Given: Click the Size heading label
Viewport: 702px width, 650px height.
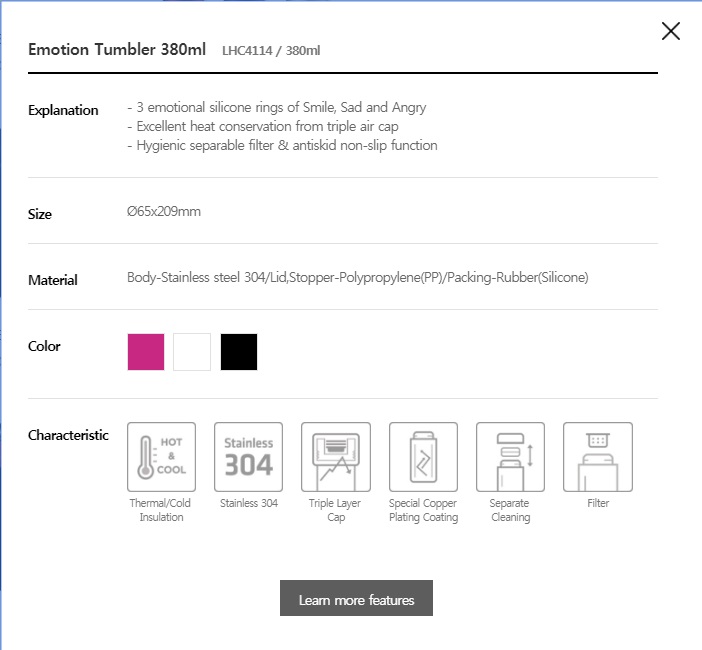Looking at the screenshot, I should tap(40, 214).
